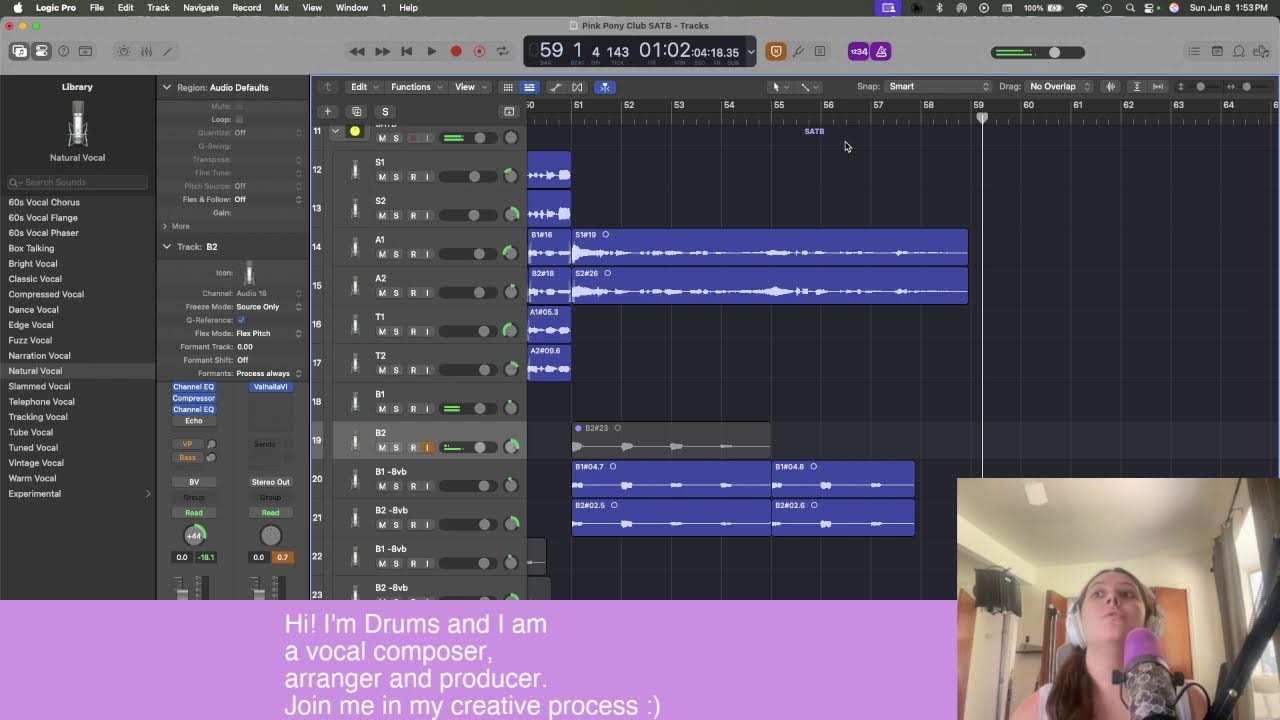Image resolution: width=1280 pixels, height=720 pixels.
Task: Toggle the Inspector button in control bar
Action: tap(41, 51)
